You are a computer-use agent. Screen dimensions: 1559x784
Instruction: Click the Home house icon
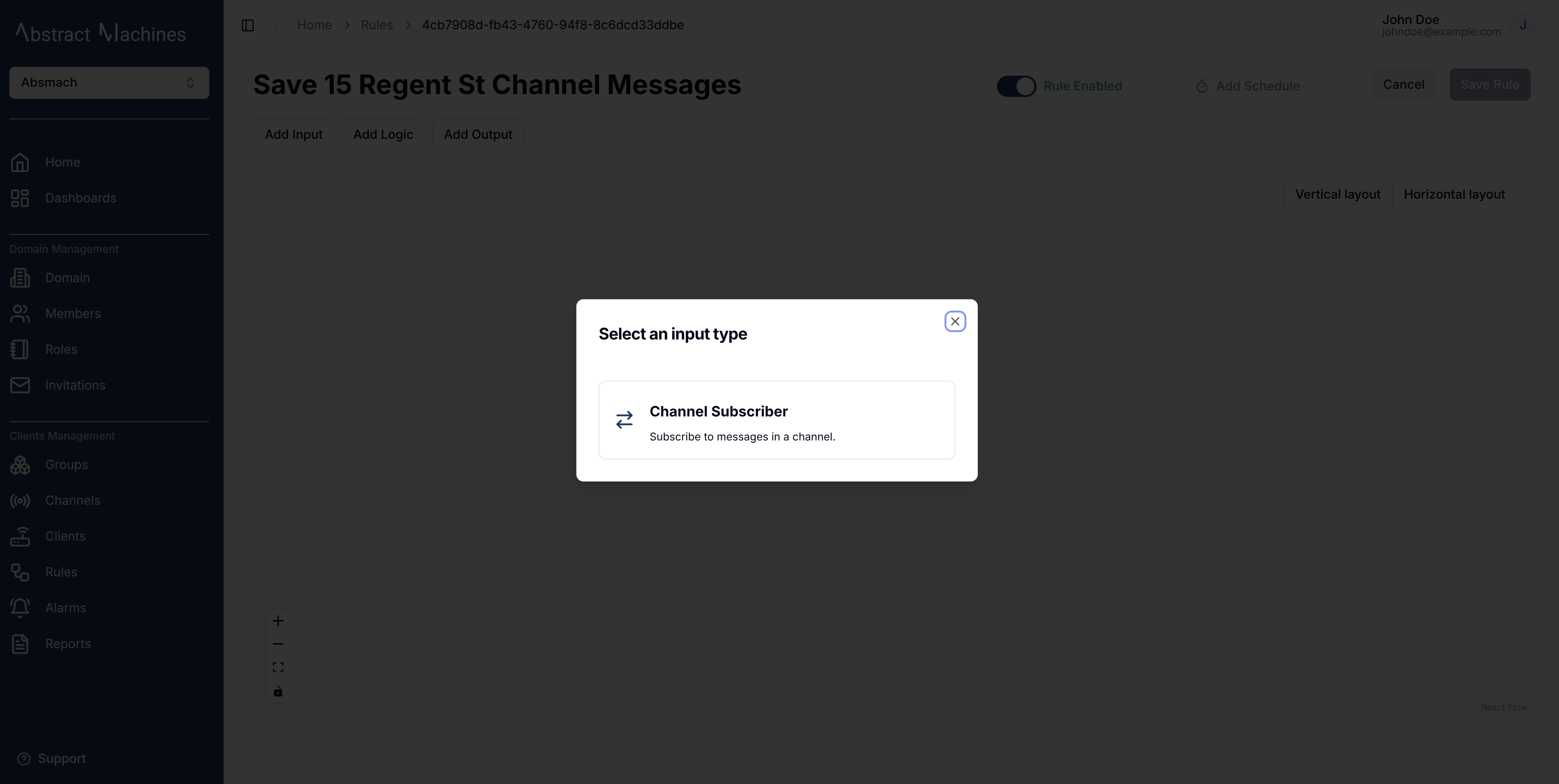click(x=20, y=162)
